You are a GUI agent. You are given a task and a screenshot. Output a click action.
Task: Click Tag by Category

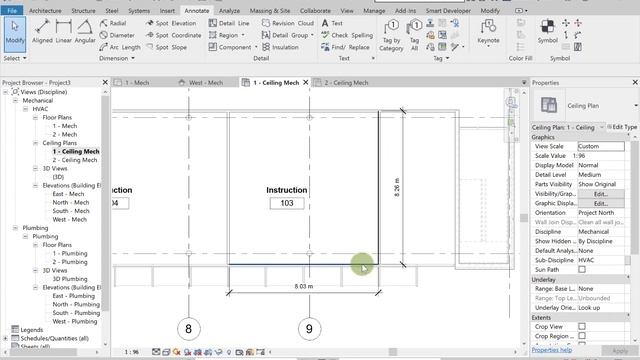(x=391, y=36)
